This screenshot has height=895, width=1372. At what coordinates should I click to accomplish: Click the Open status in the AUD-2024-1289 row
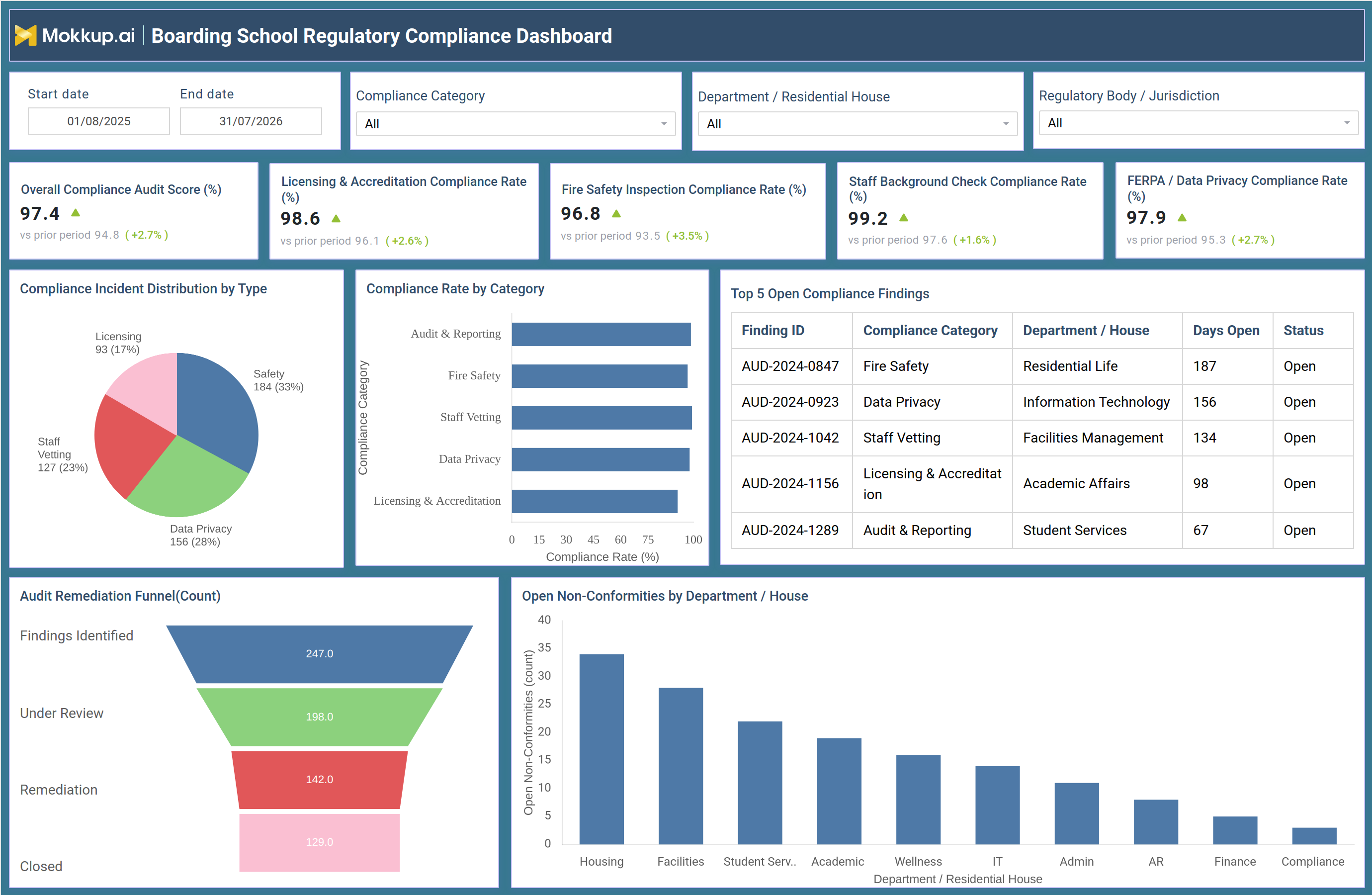[1299, 530]
